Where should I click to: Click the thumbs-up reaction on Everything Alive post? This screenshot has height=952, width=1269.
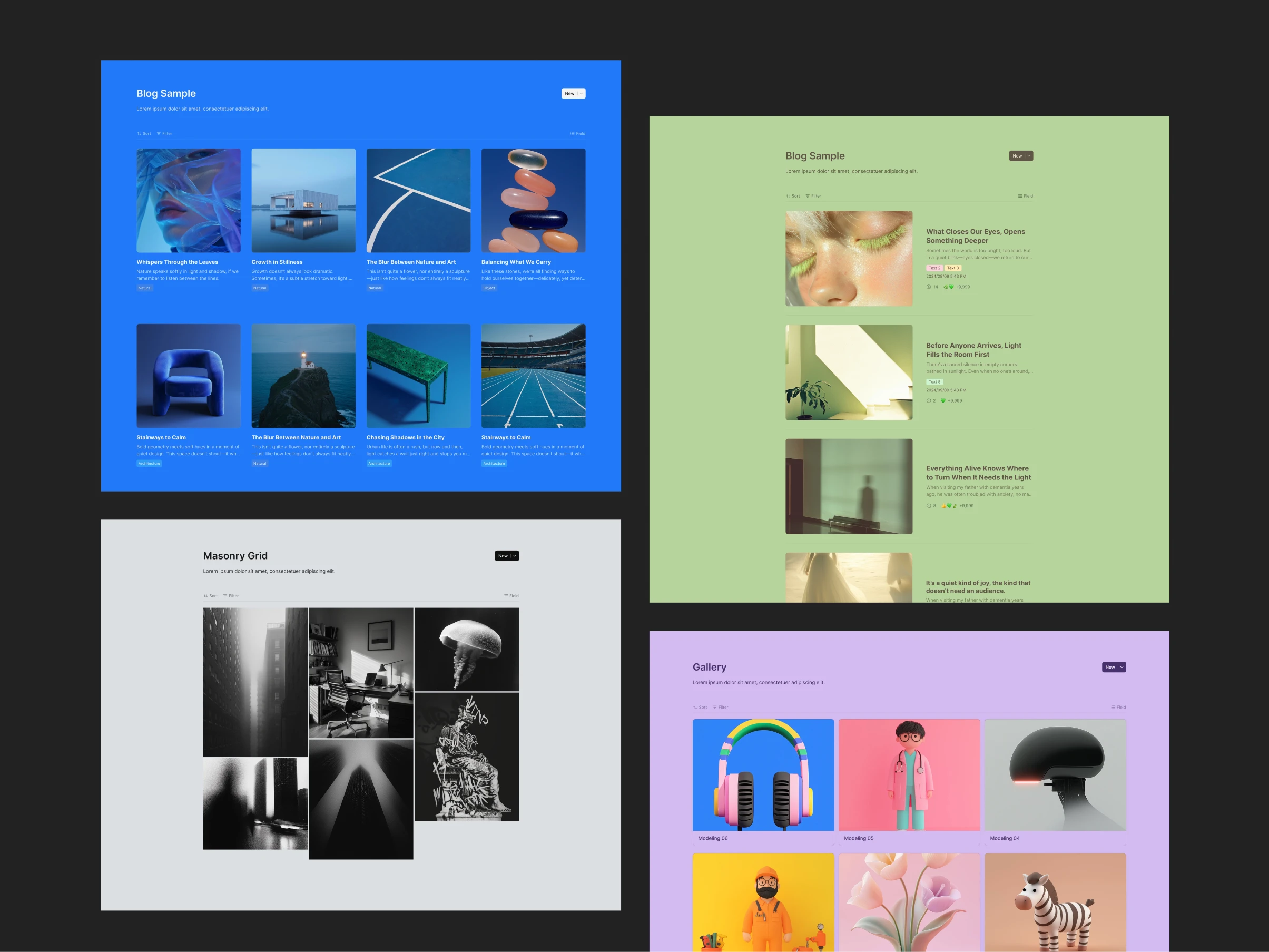[x=944, y=506]
